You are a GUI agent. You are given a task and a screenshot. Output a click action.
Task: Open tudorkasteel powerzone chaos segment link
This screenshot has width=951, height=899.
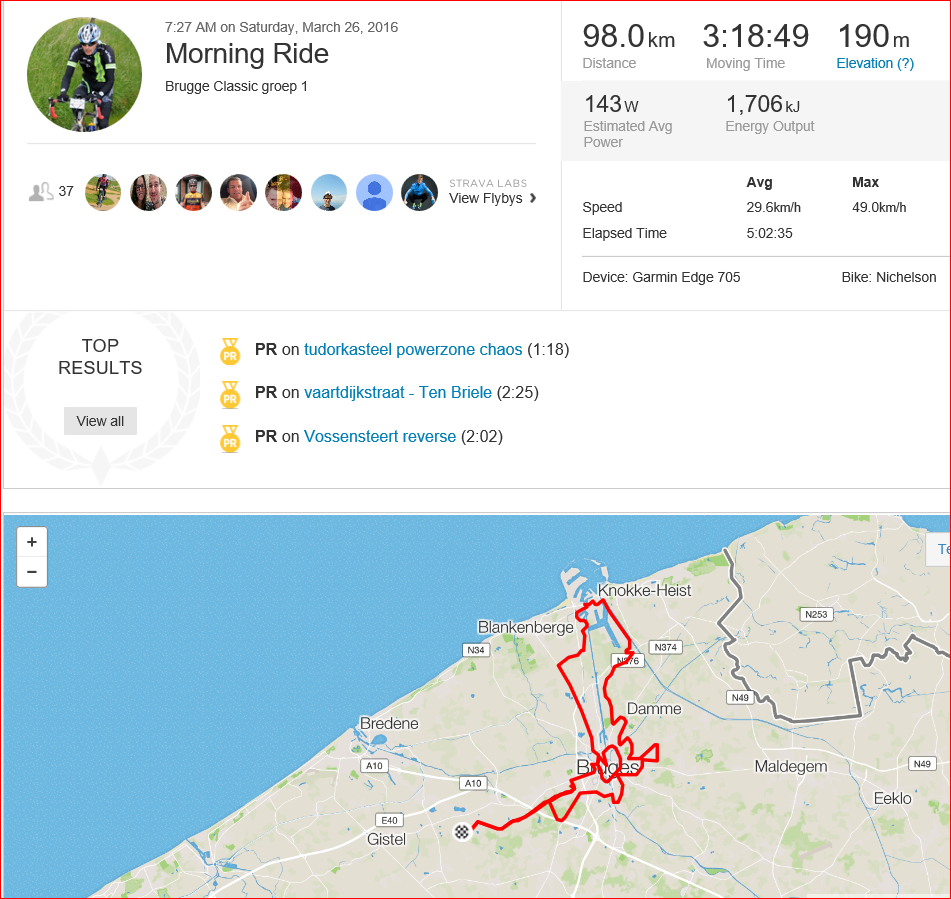point(412,349)
